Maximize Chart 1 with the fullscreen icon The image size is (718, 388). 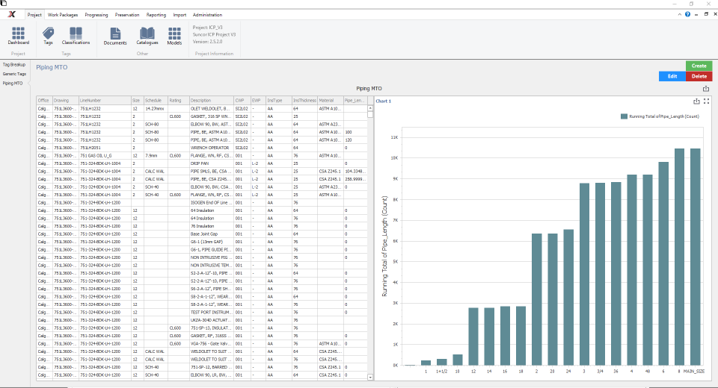pyautogui.click(x=707, y=101)
